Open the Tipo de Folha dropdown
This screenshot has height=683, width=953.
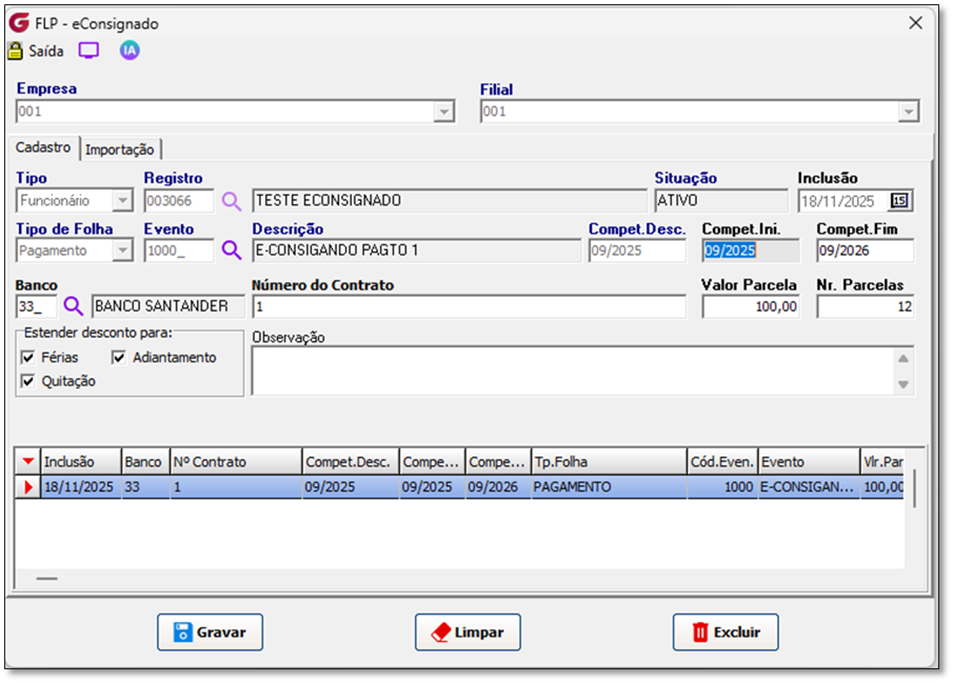coord(123,250)
